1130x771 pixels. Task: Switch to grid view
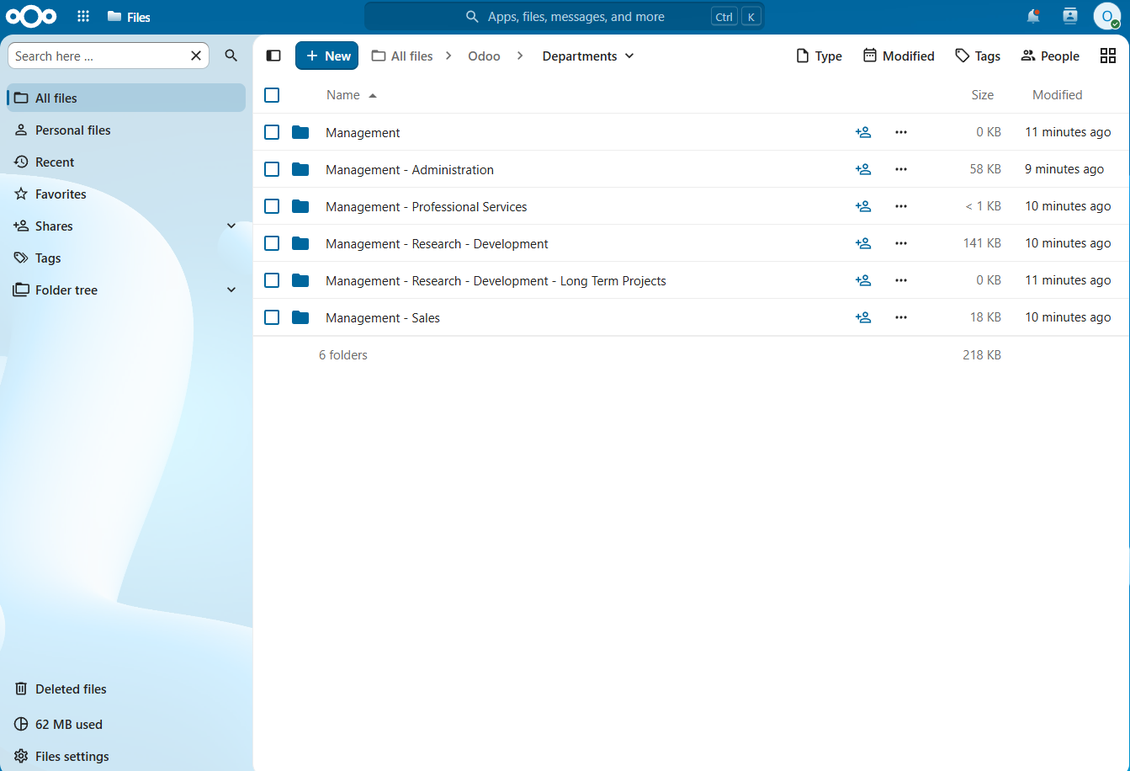(1108, 55)
